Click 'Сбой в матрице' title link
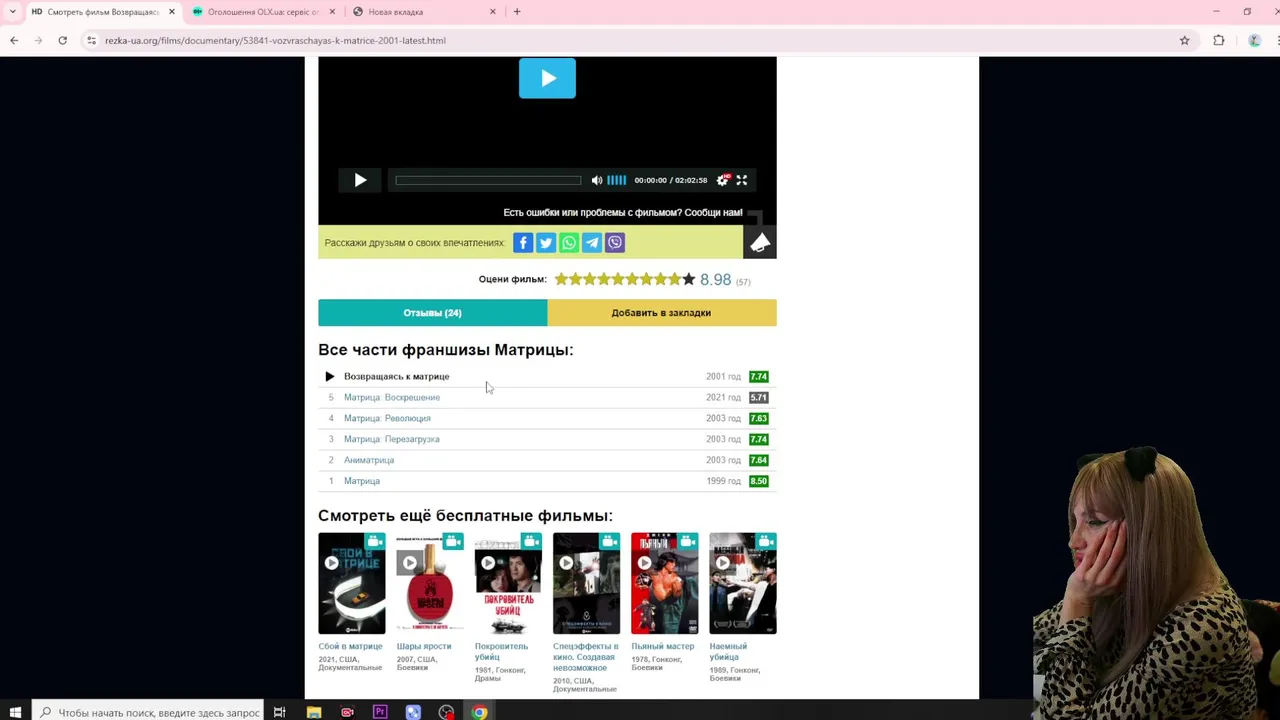This screenshot has height=720, width=1280. [x=350, y=646]
